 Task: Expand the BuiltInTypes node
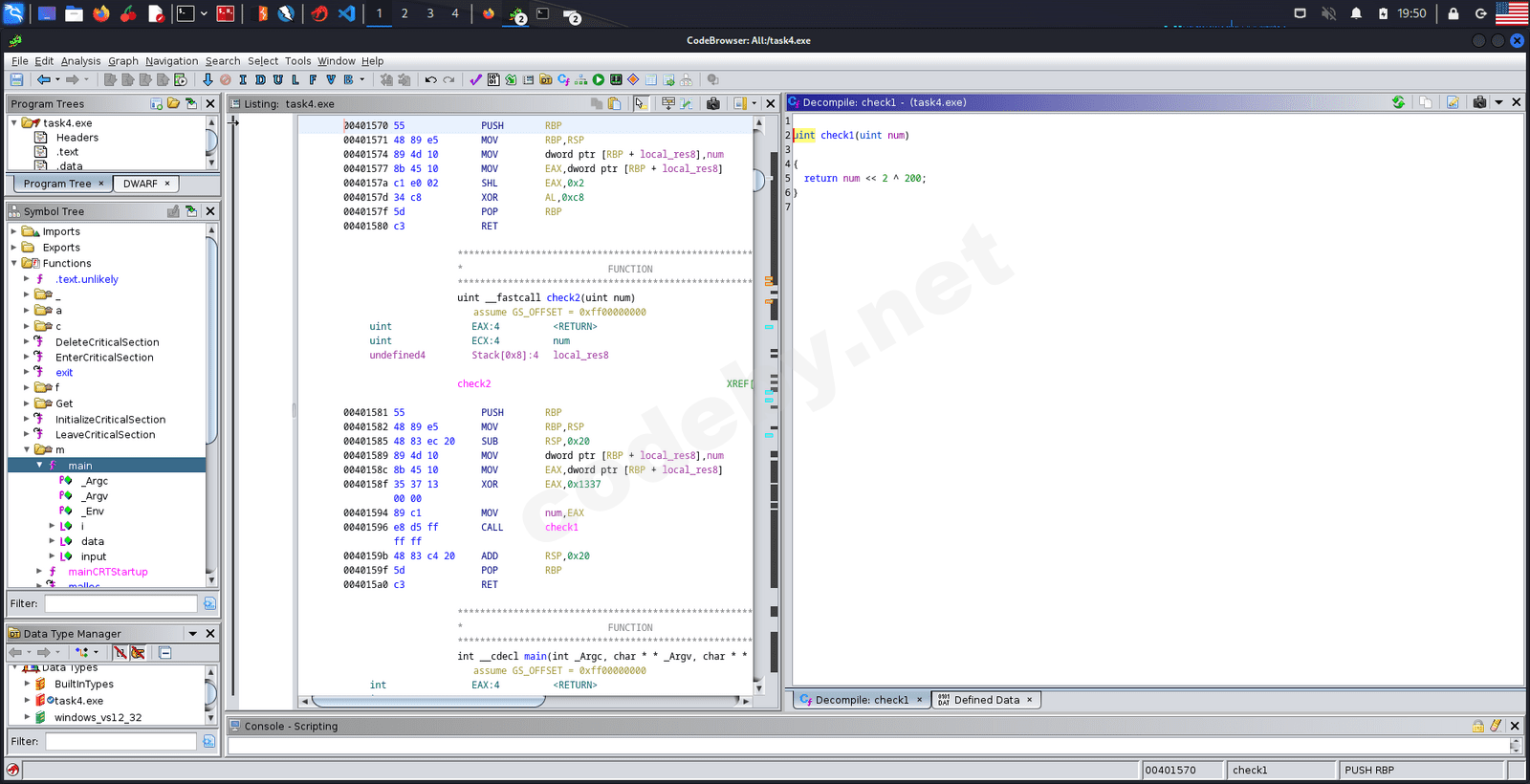(x=27, y=684)
